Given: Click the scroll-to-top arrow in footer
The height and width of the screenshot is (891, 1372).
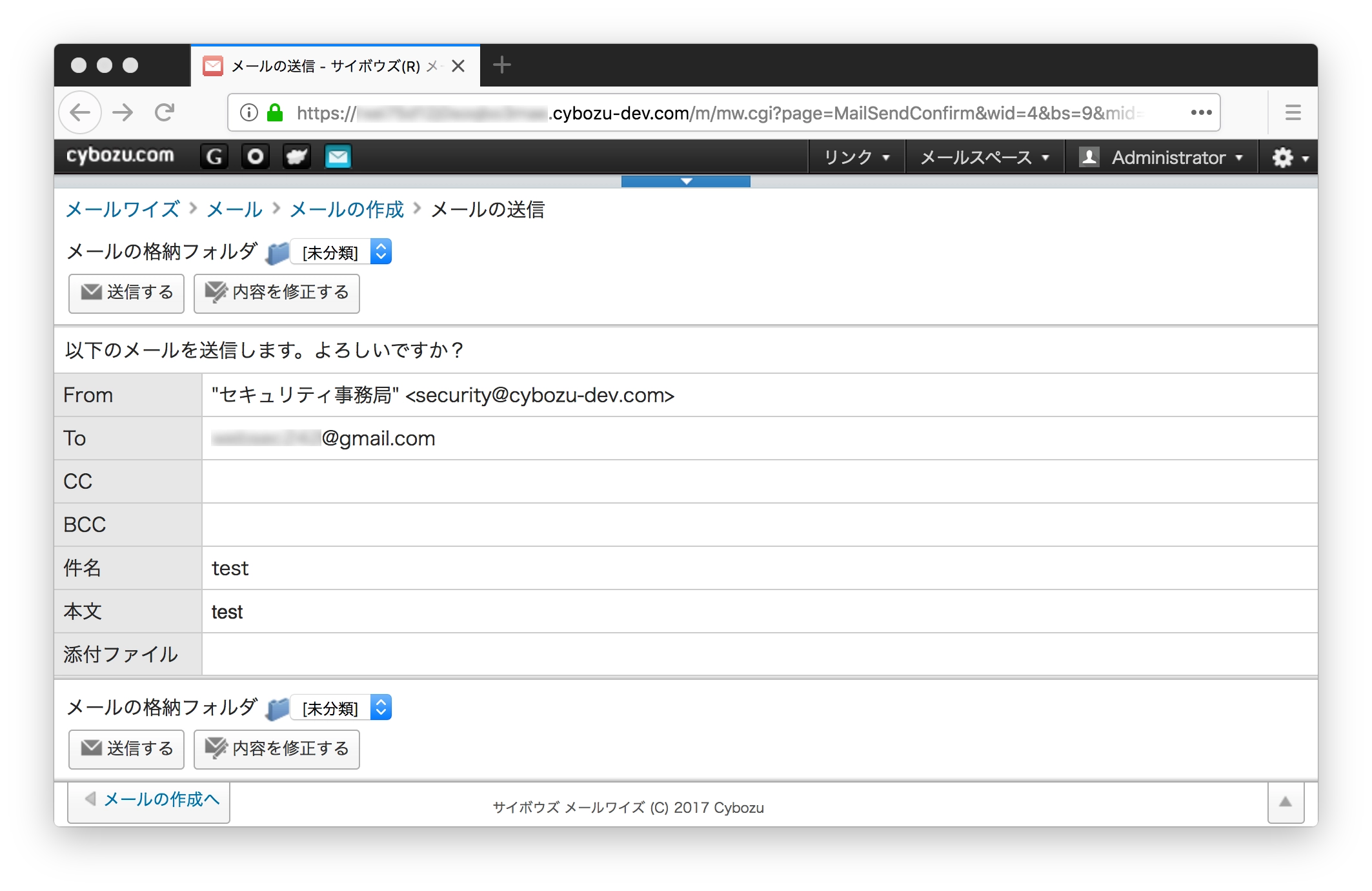Looking at the screenshot, I should (x=1285, y=802).
